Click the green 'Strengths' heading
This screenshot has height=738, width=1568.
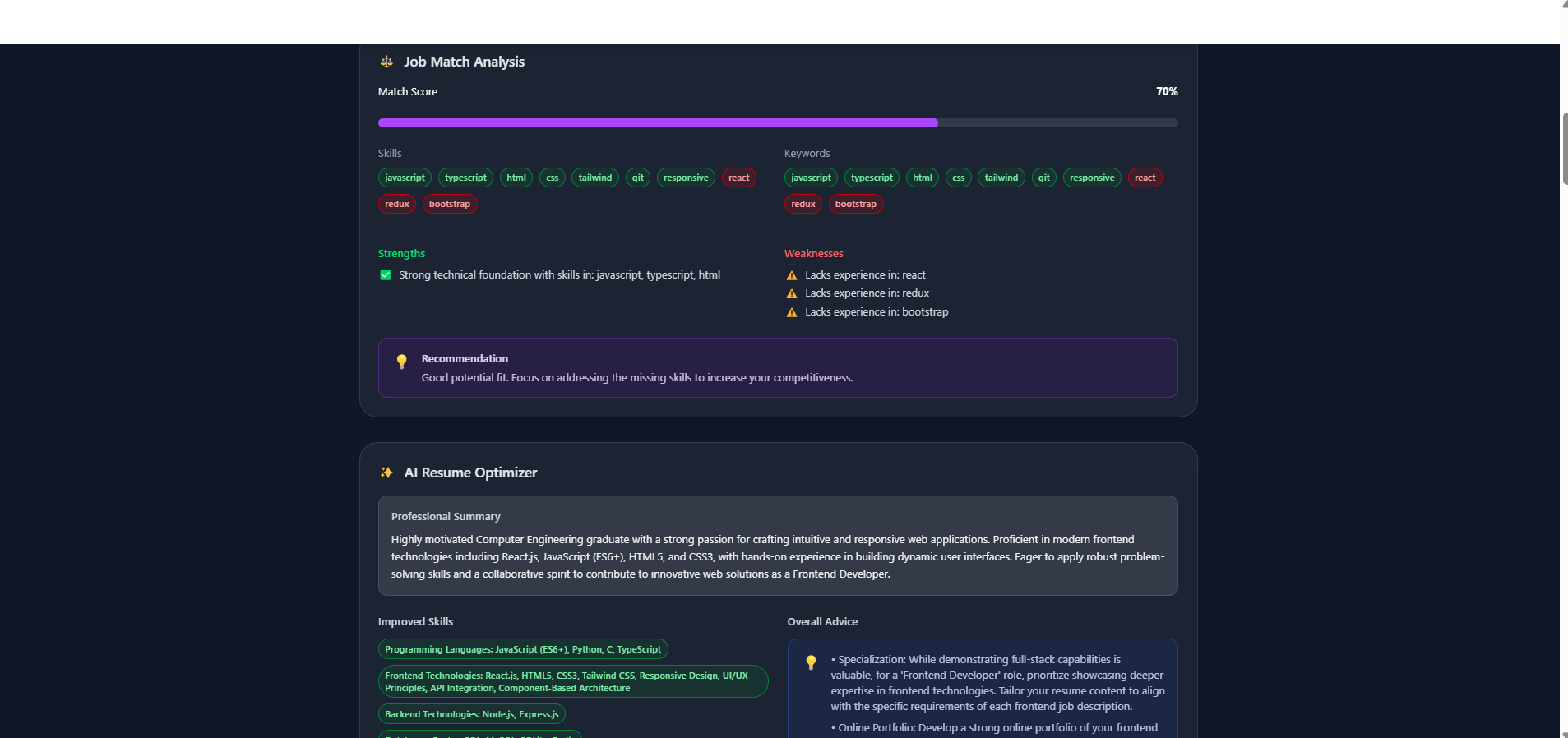pyautogui.click(x=401, y=253)
